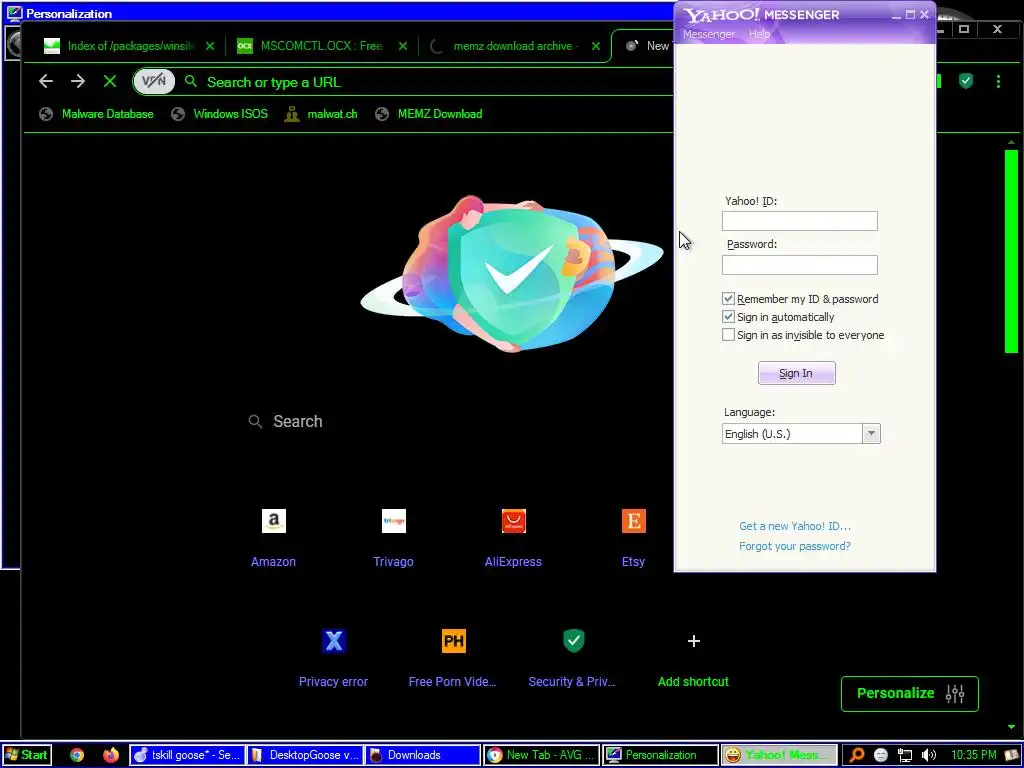Check Sign in as invisible to everyone
This screenshot has height=768, width=1024.
728,335
